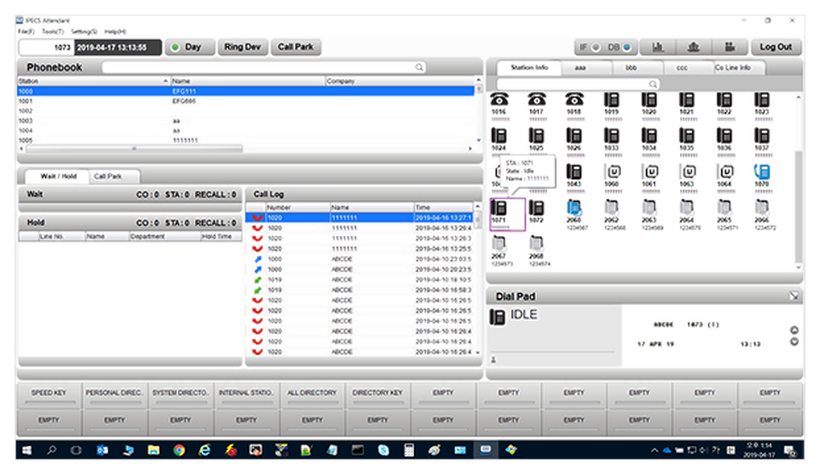
Task: Switch to bbb station group tab
Action: tap(631, 67)
